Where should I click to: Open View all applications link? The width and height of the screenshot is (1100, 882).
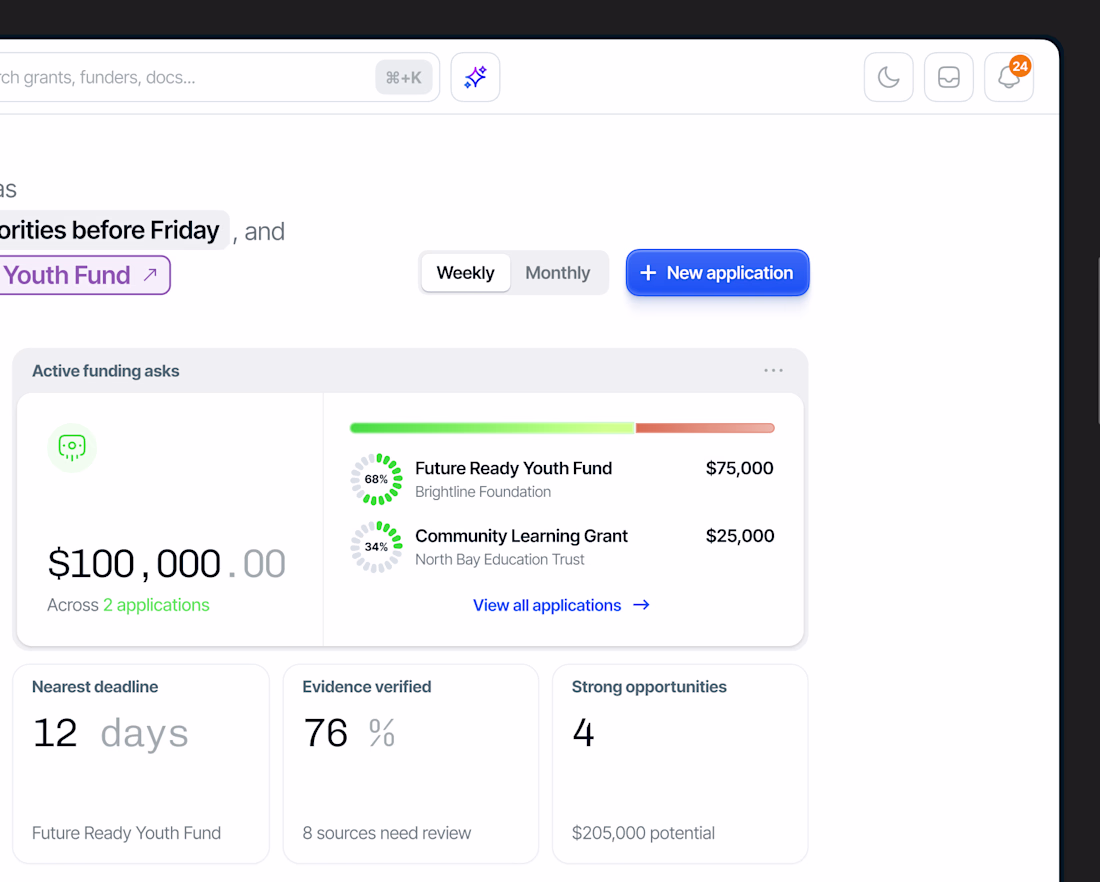(561, 605)
